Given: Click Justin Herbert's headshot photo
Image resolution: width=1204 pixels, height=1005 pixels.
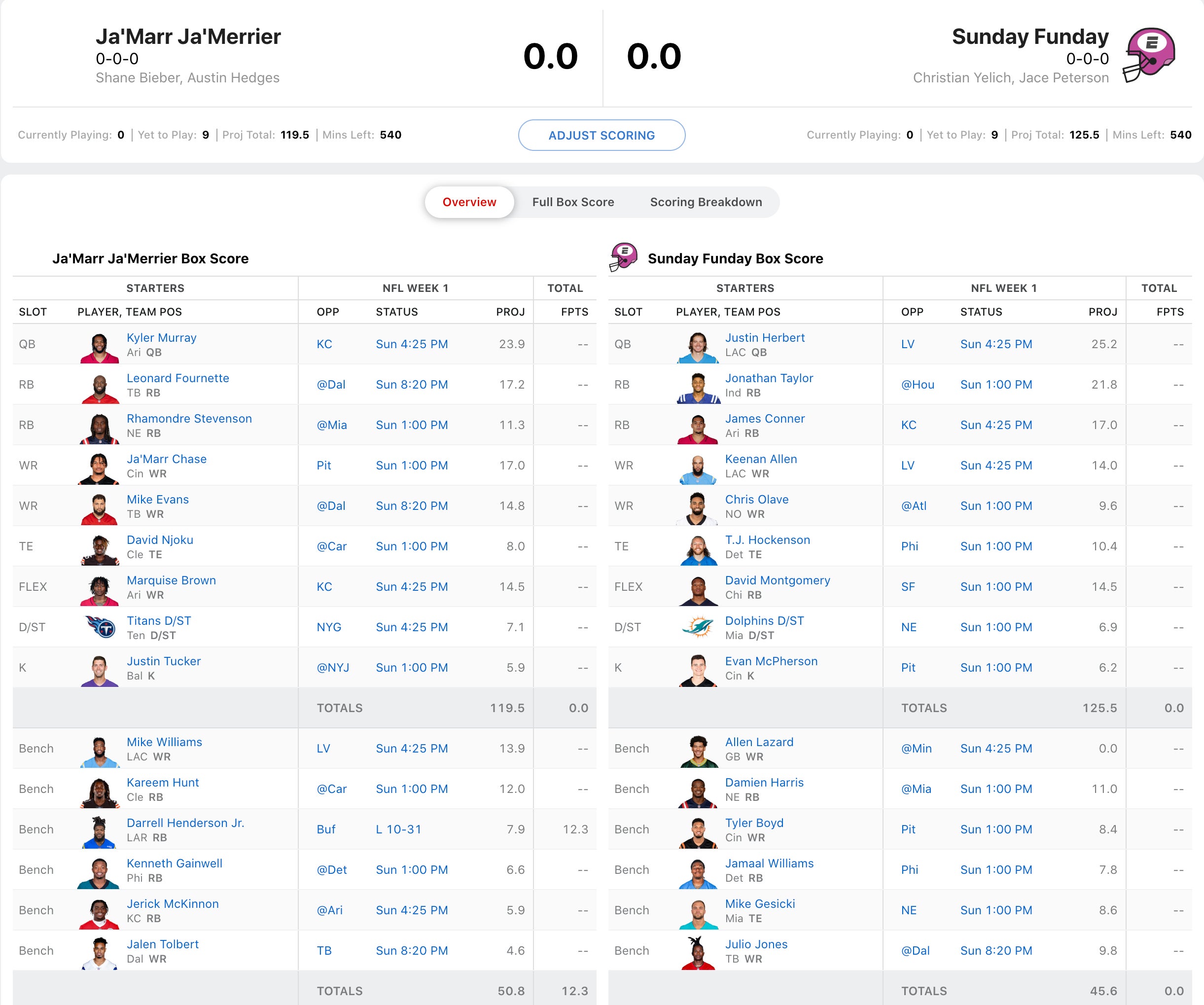Looking at the screenshot, I should [x=698, y=348].
